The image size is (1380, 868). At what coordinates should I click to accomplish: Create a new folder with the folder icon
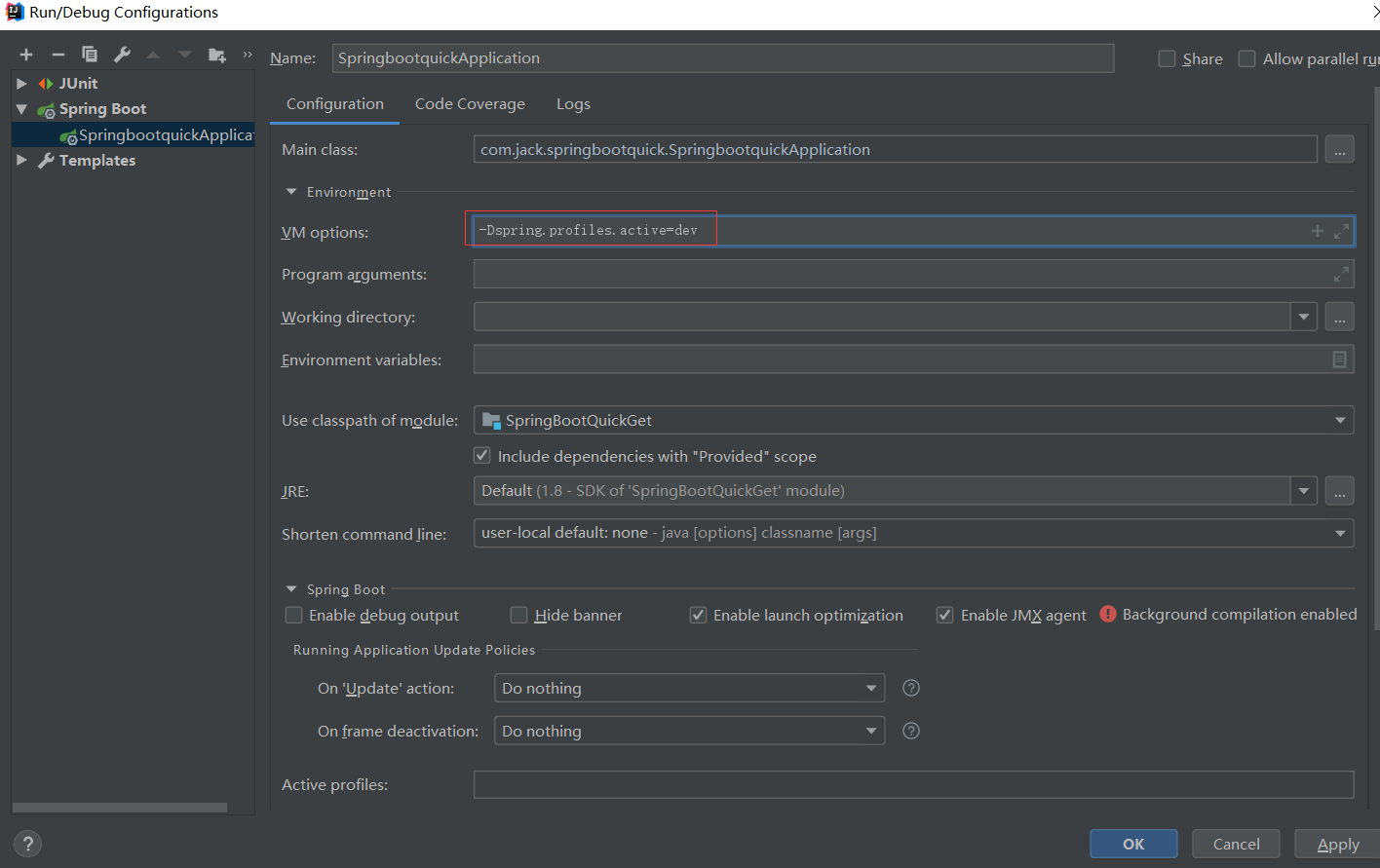pos(217,55)
